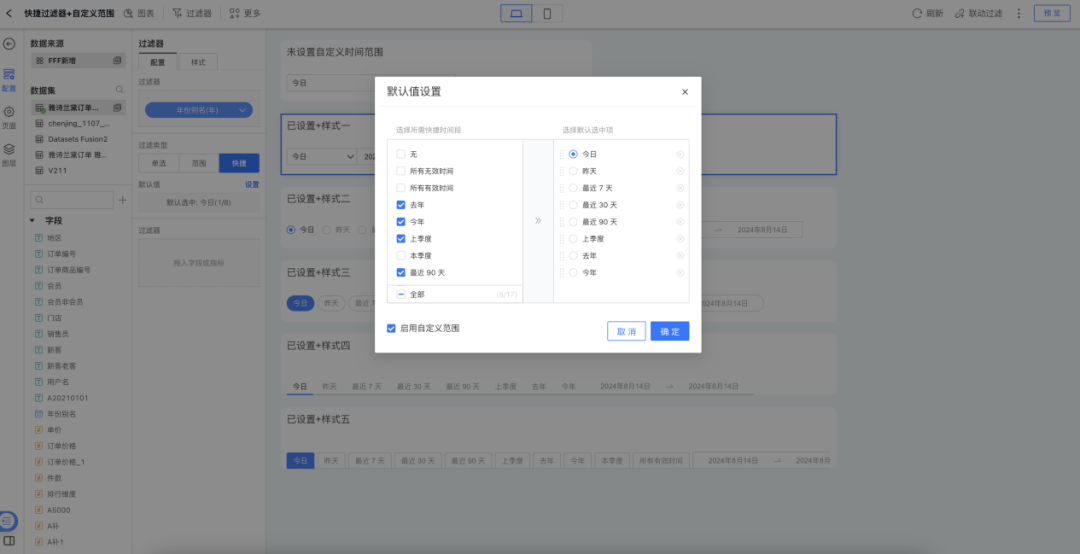Image resolution: width=1080 pixels, height=554 pixels.
Task: Open 联动过滤 linked filtering
Action: tap(978, 13)
